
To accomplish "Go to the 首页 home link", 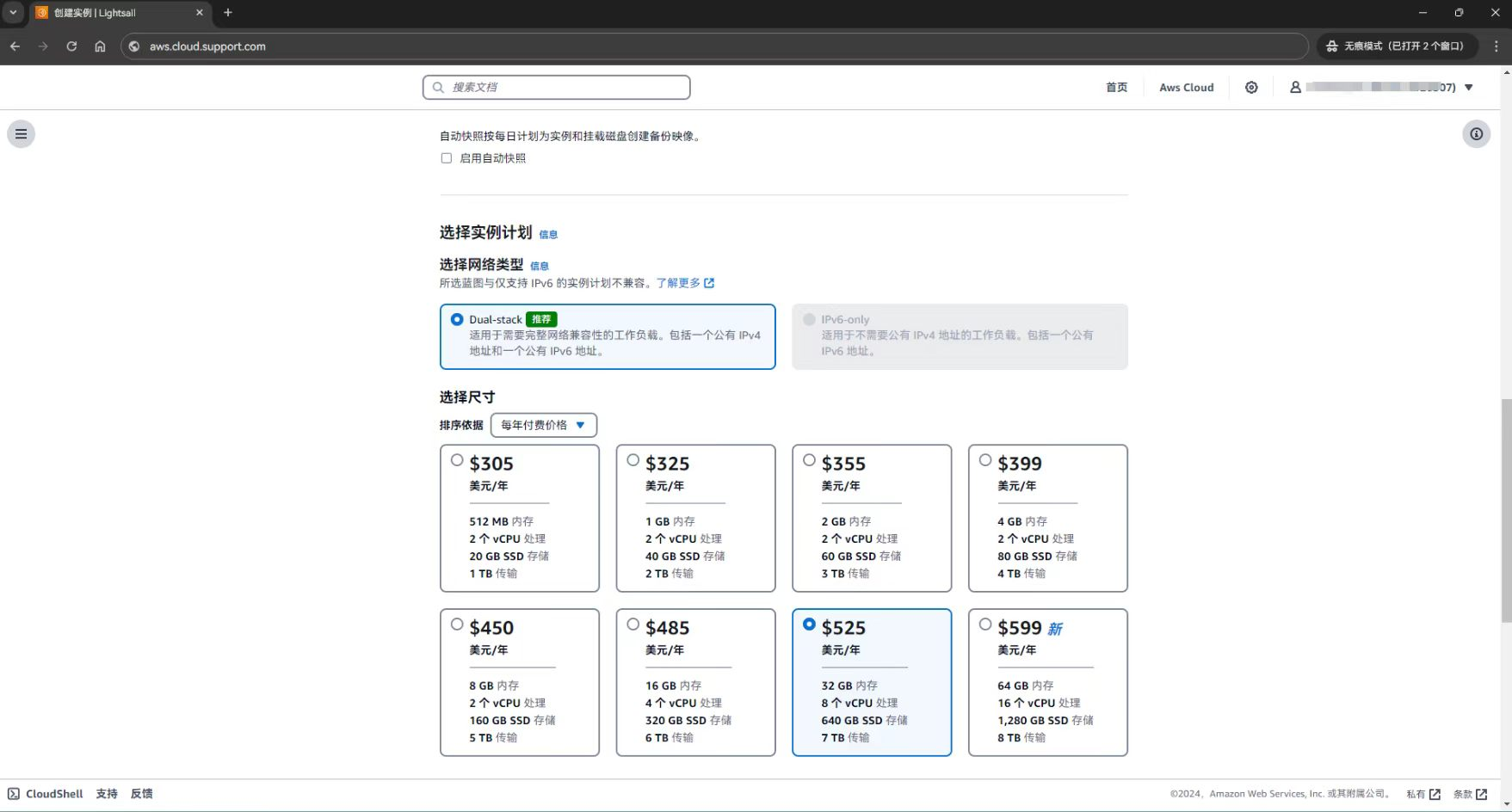I will click(x=1116, y=88).
